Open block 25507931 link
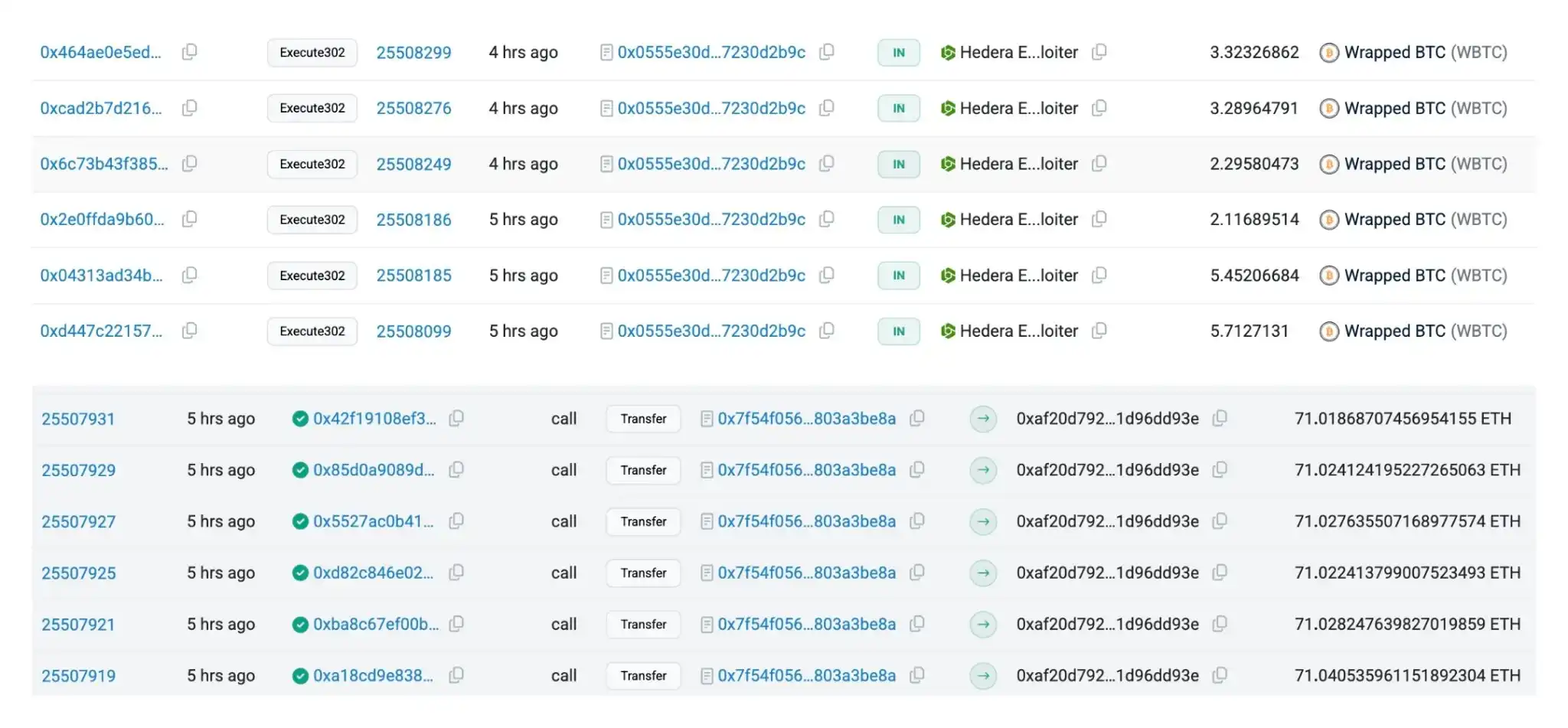1568x728 pixels. (x=78, y=419)
